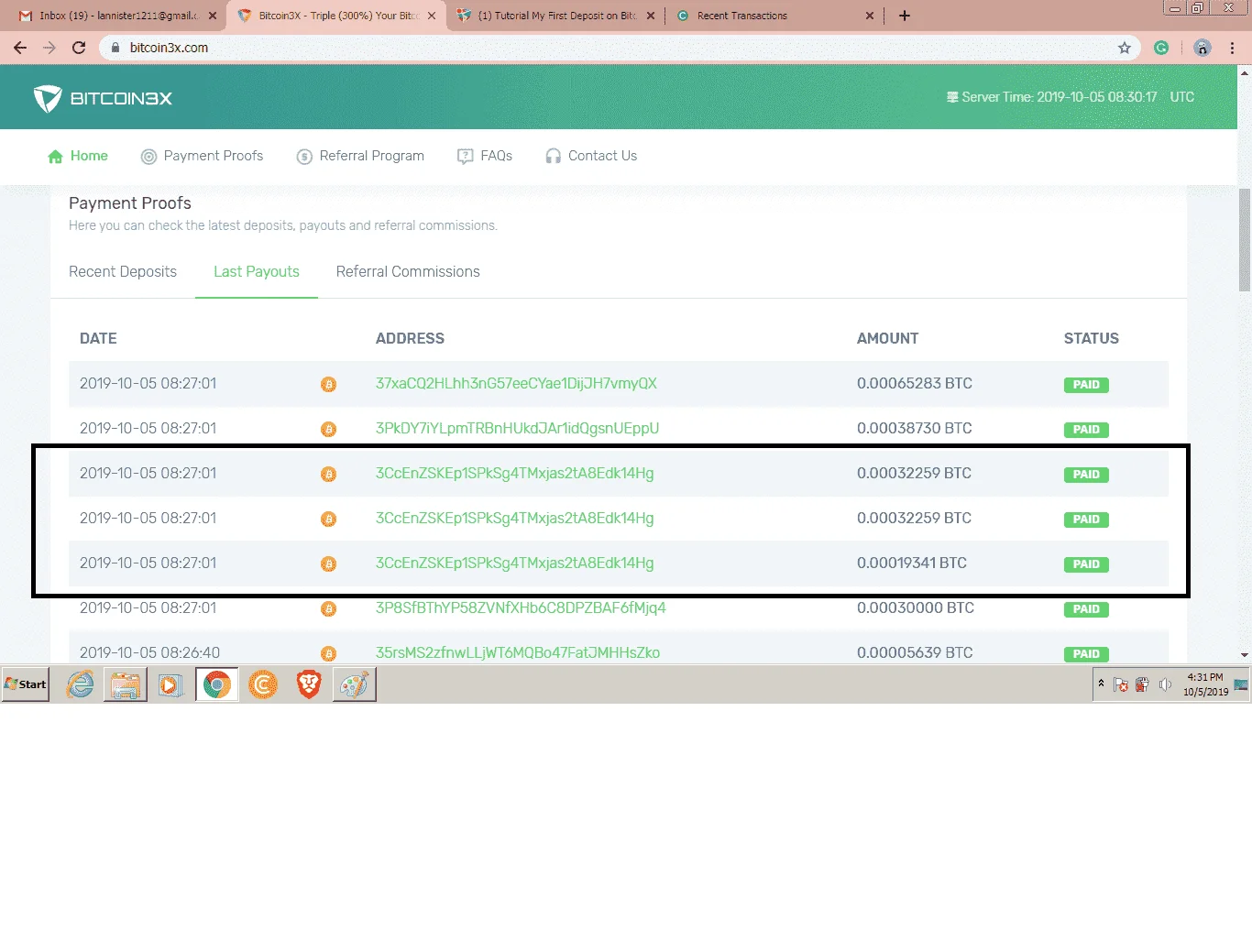The image size is (1252, 952).
Task: Click the AMOUNT column header
Action: (887, 338)
